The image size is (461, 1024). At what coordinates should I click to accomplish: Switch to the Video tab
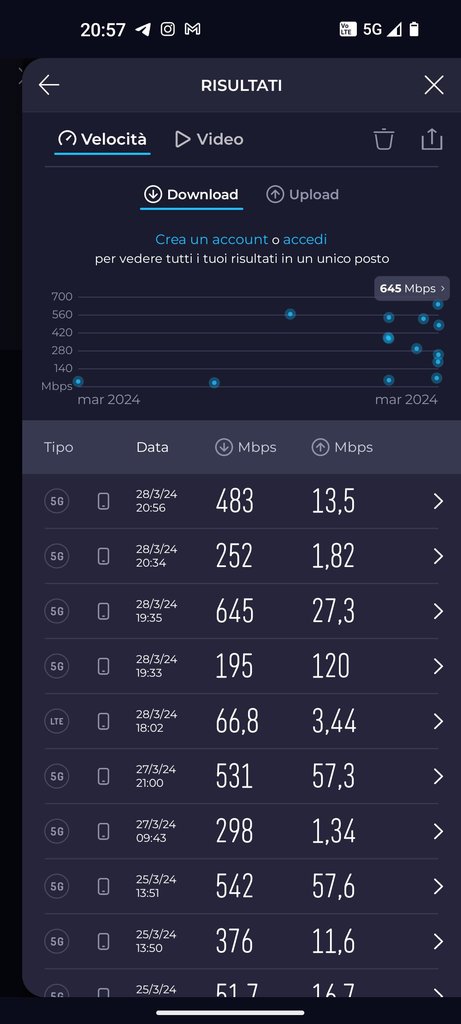point(209,139)
